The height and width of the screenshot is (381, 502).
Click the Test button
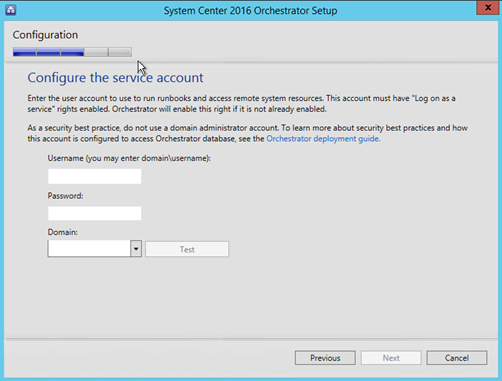point(187,249)
